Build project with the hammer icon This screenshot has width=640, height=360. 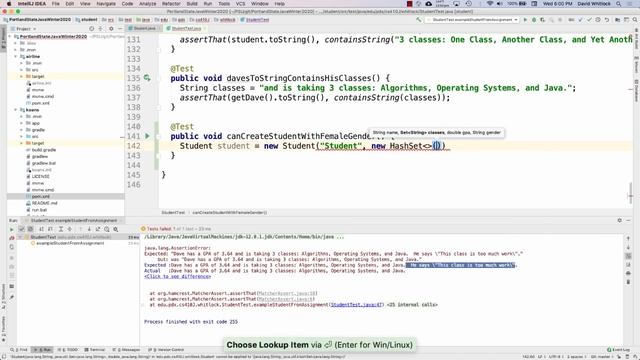[x=419, y=20]
